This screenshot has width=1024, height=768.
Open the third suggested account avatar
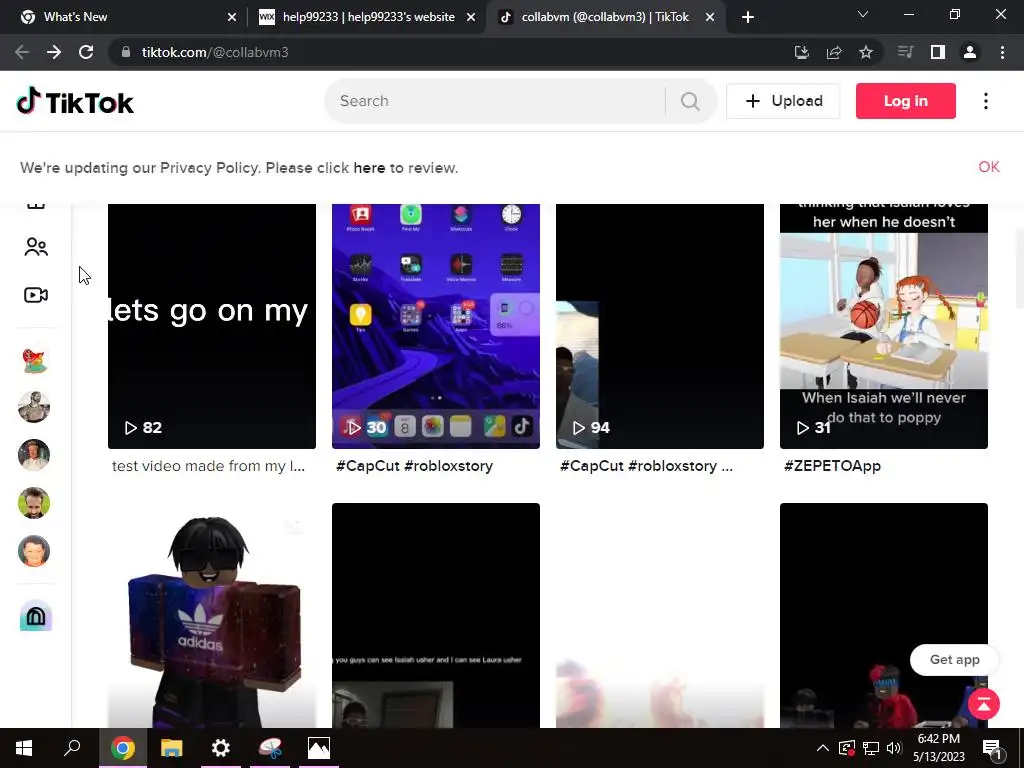(34, 455)
